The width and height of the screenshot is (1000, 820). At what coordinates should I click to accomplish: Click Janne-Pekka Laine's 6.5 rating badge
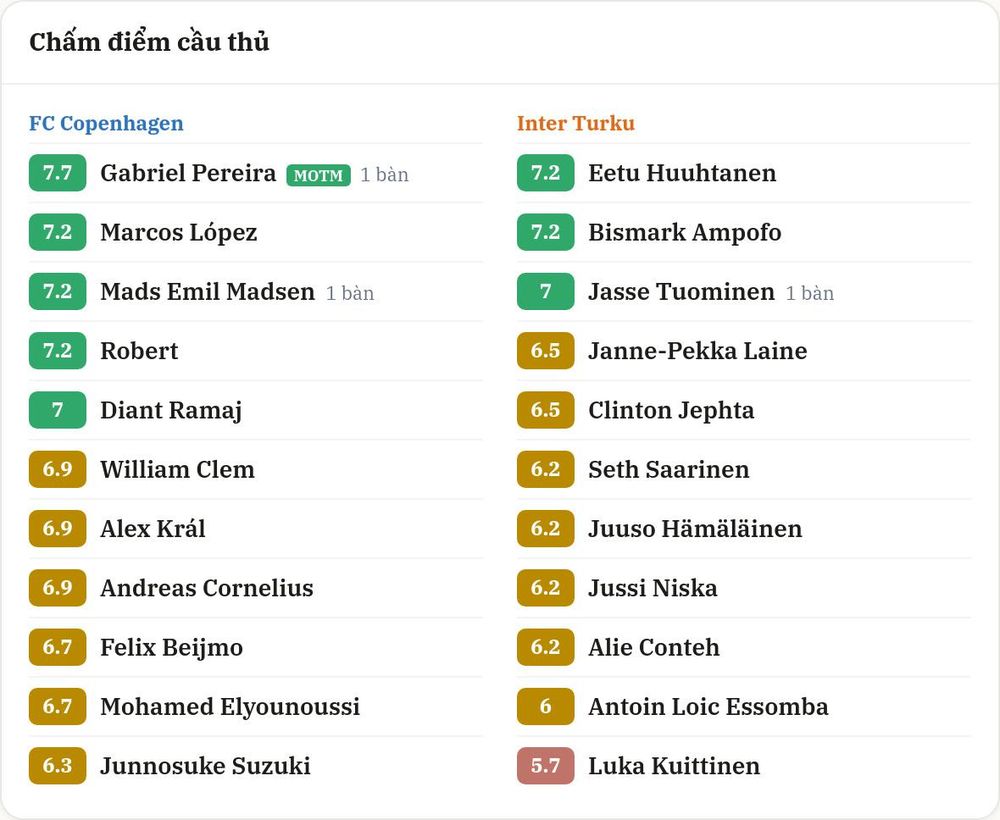545,350
